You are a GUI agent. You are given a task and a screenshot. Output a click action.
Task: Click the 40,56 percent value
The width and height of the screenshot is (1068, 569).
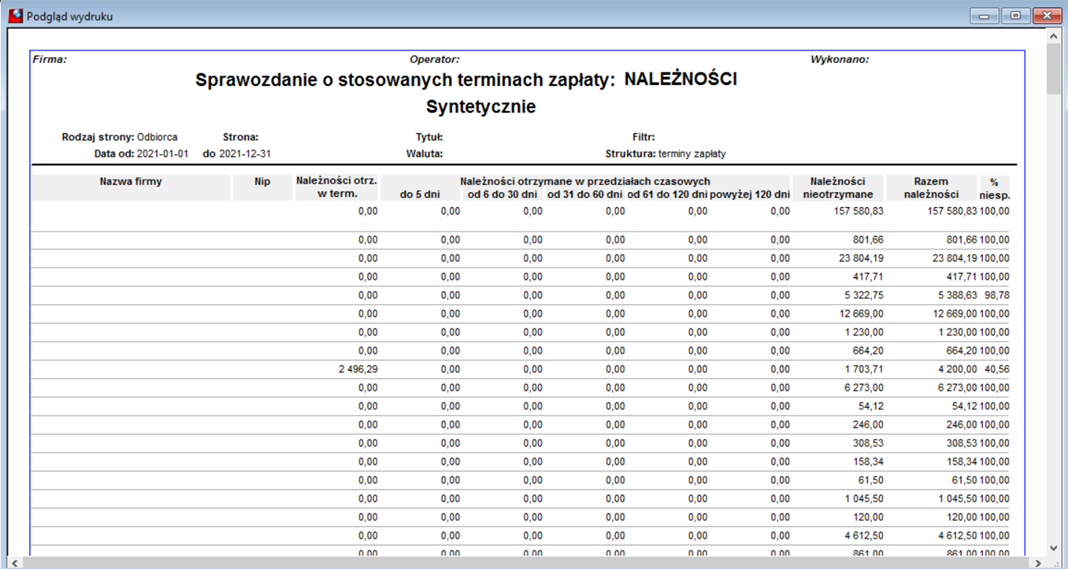997,369
